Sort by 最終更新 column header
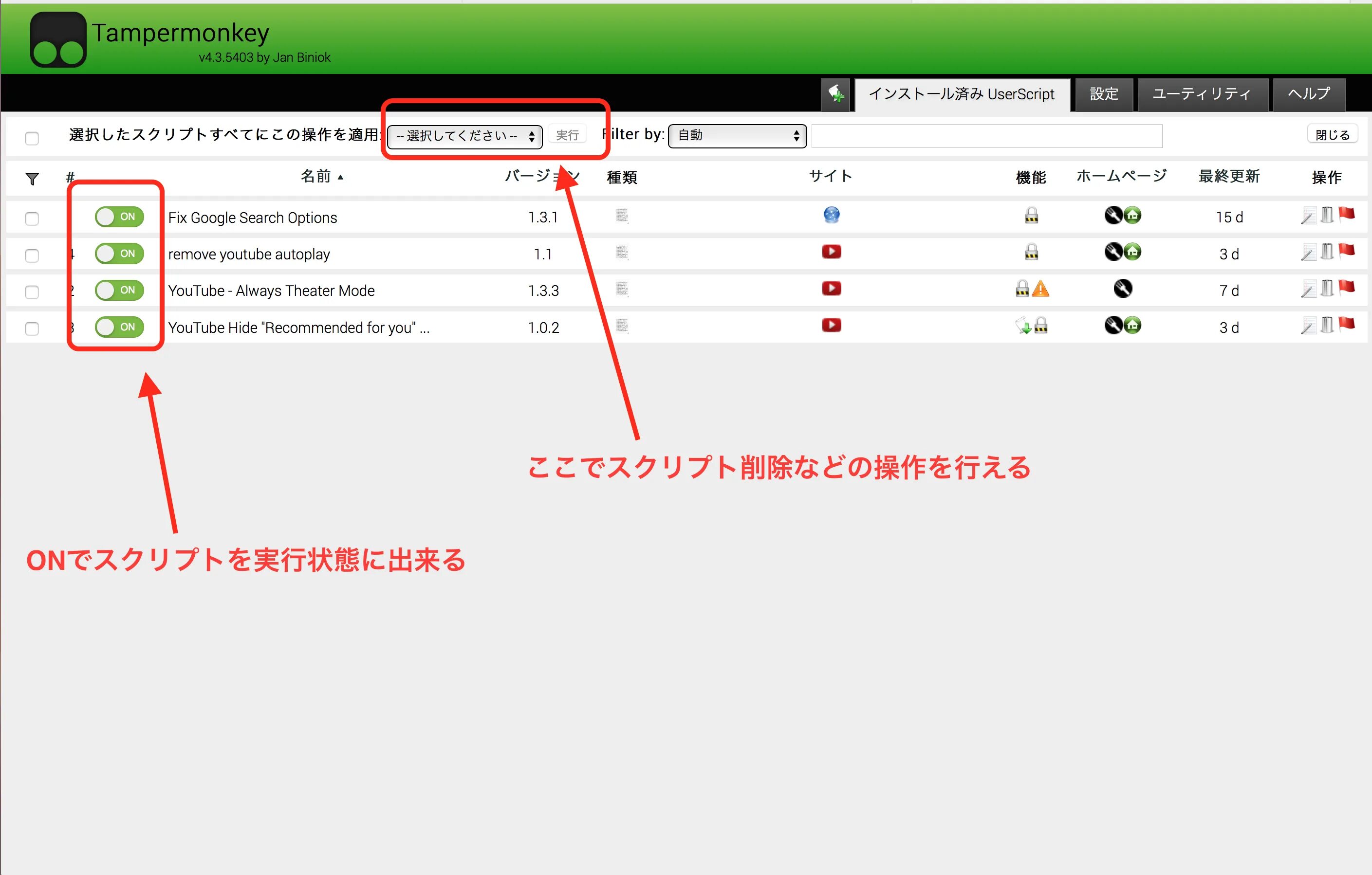 (x=1229, y=177)
